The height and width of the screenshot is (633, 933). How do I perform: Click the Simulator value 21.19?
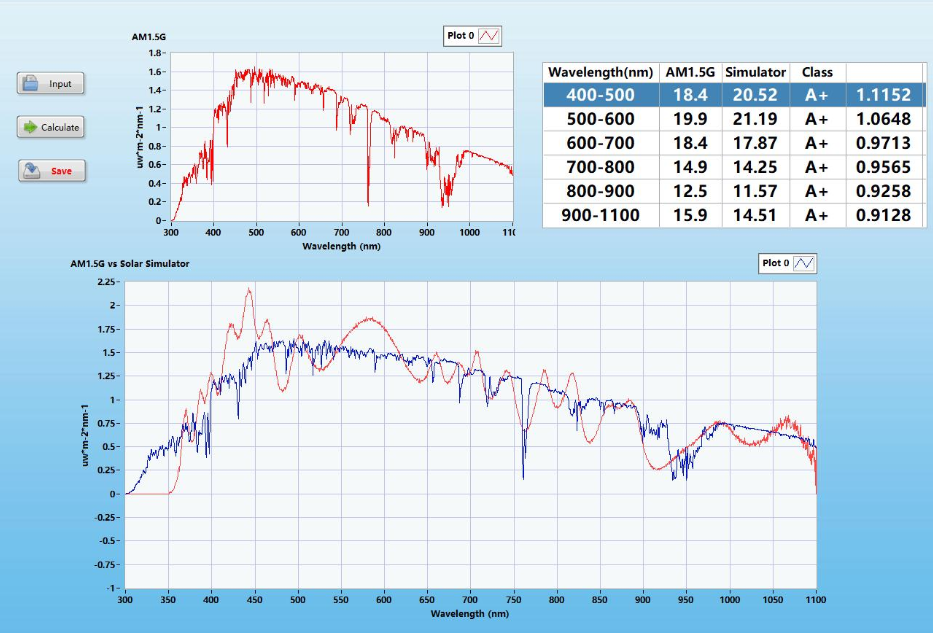[755, 119]
